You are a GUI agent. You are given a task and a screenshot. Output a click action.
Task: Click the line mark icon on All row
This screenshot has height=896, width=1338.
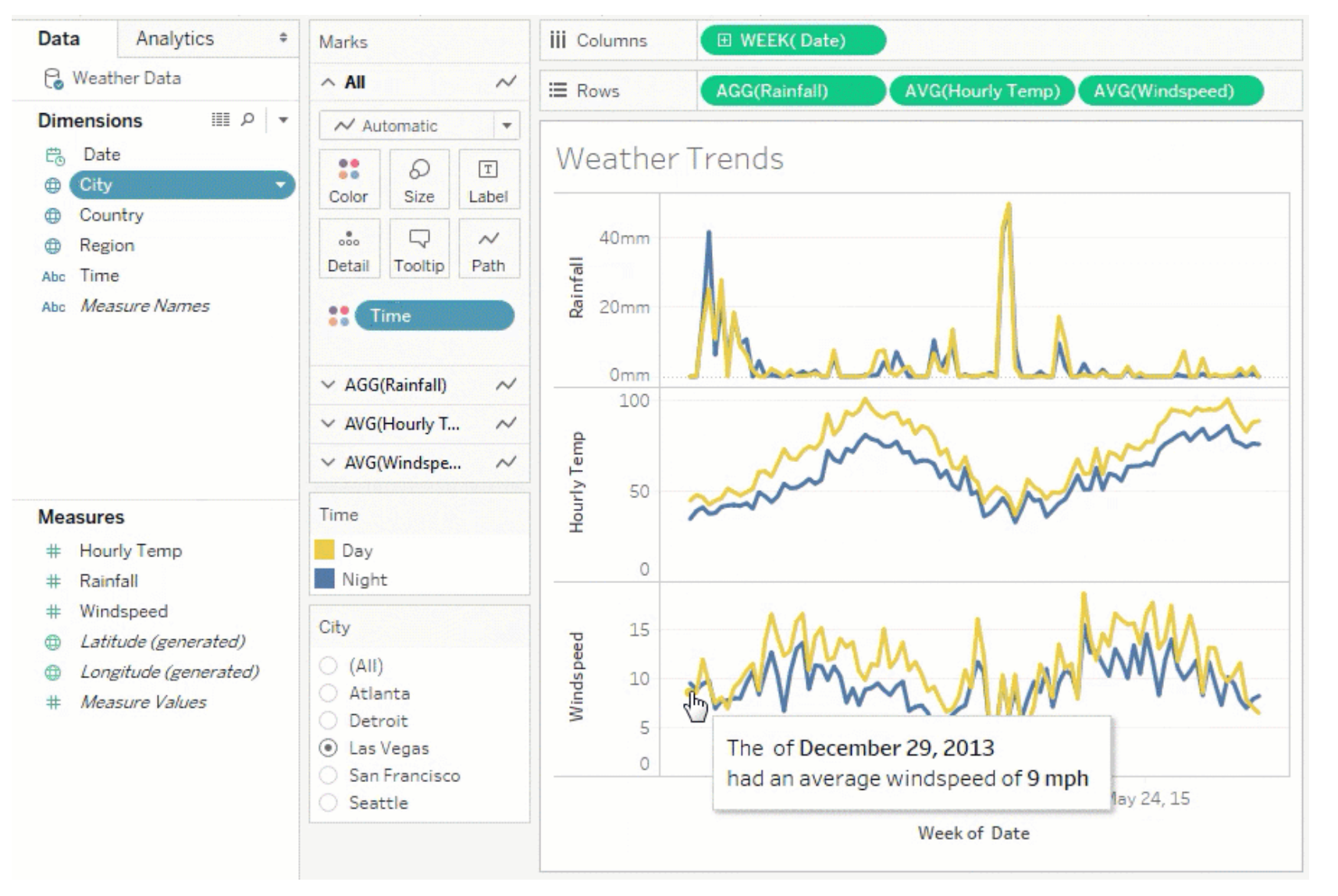click(506, 82)
